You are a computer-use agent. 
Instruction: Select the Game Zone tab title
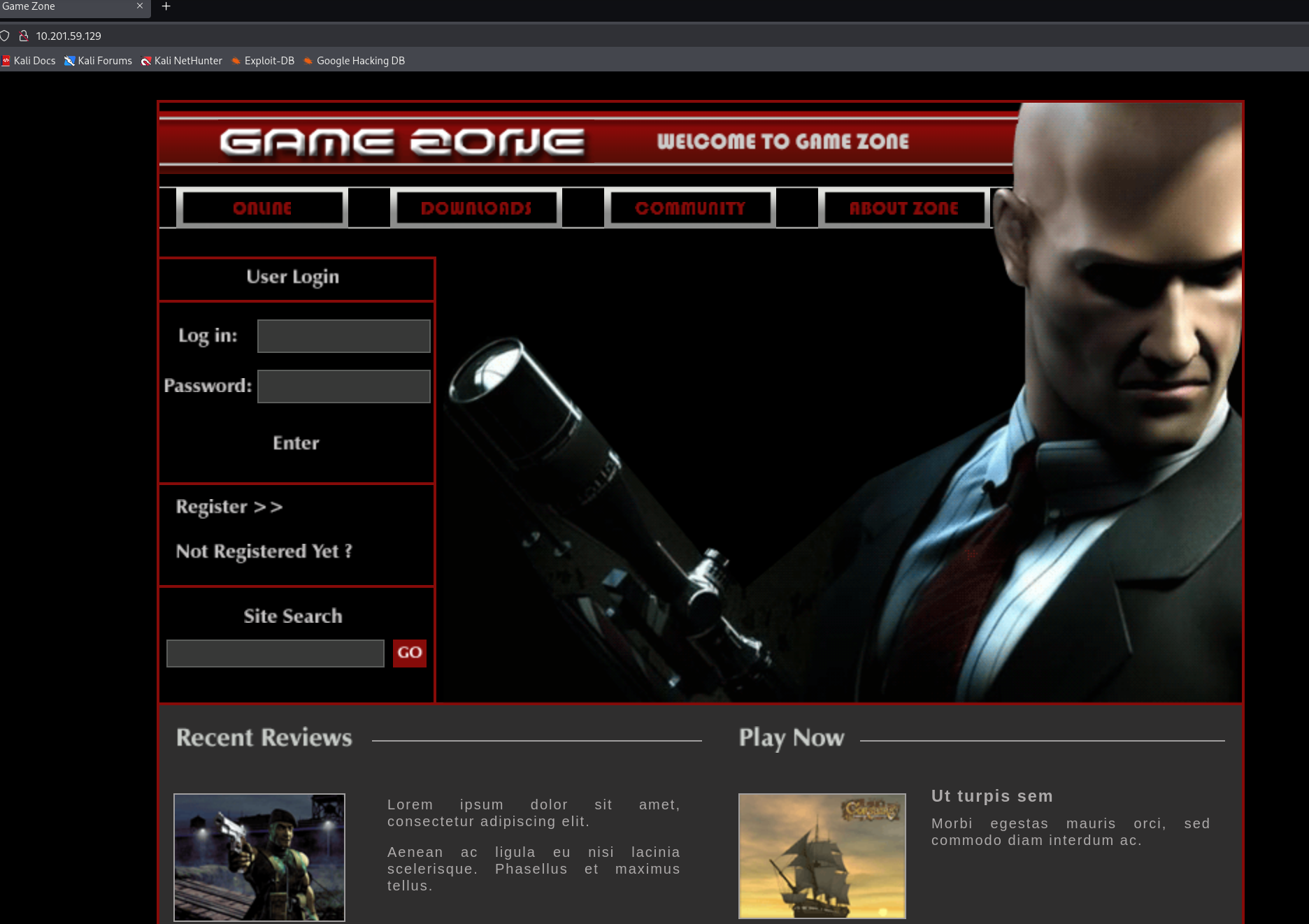coord(29,6)
